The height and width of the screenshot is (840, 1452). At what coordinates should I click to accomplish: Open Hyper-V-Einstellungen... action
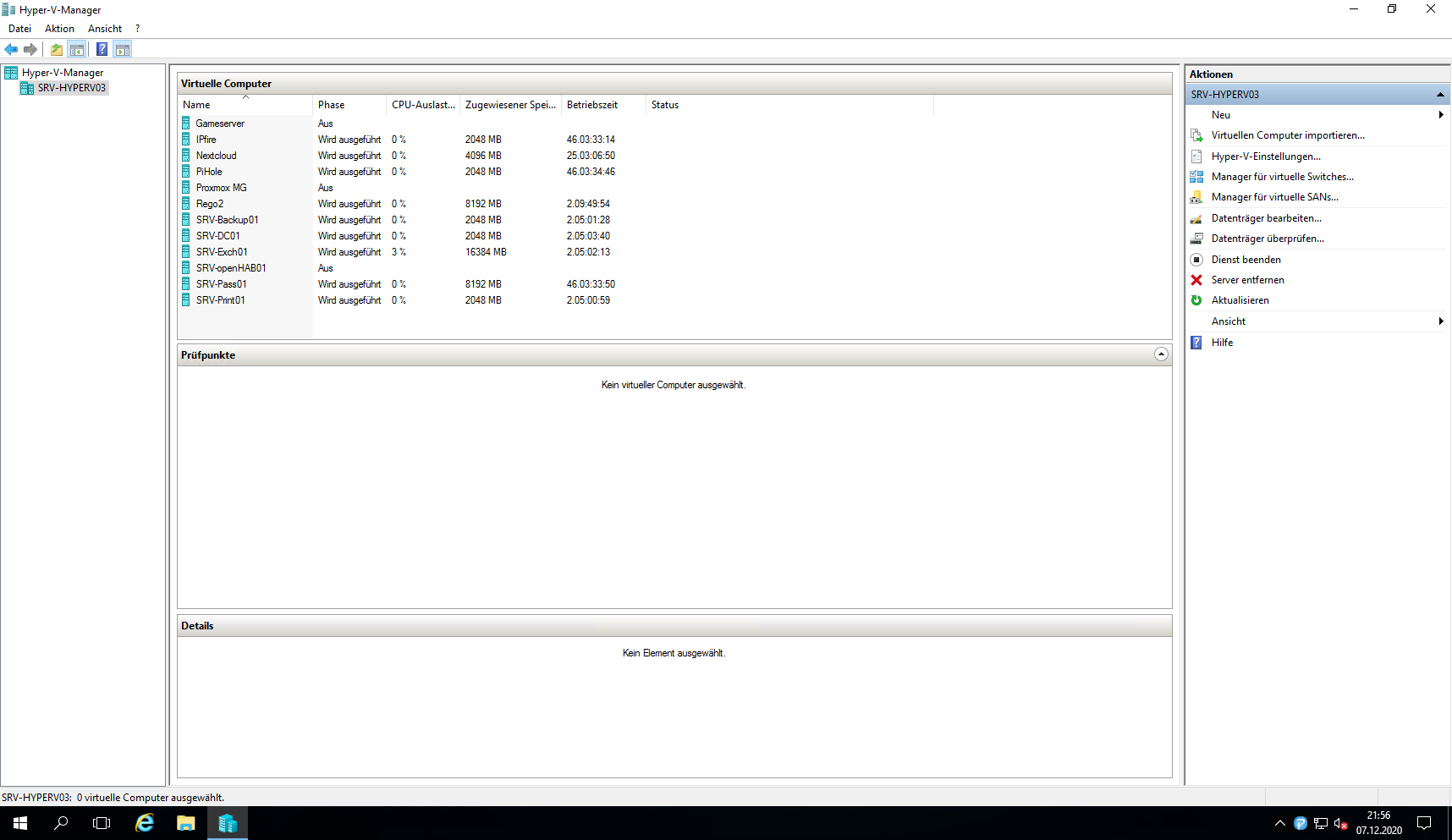(1266, 156)
